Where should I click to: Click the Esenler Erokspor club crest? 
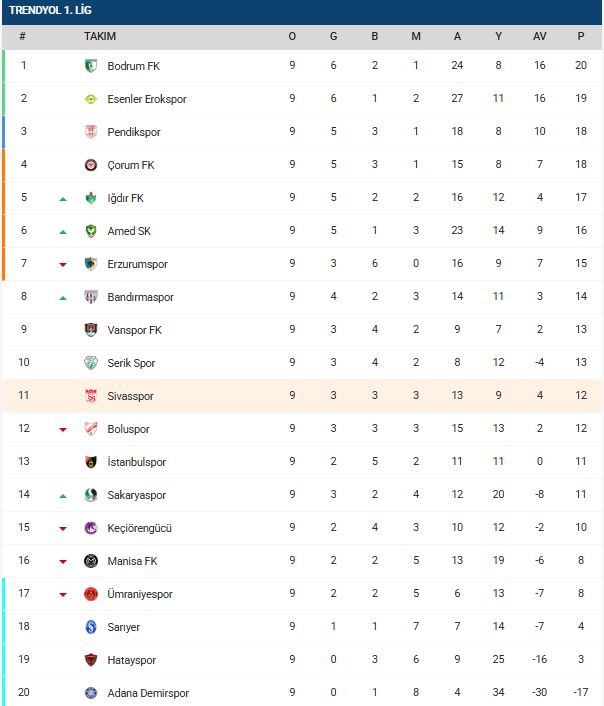[x=90, y=99]
